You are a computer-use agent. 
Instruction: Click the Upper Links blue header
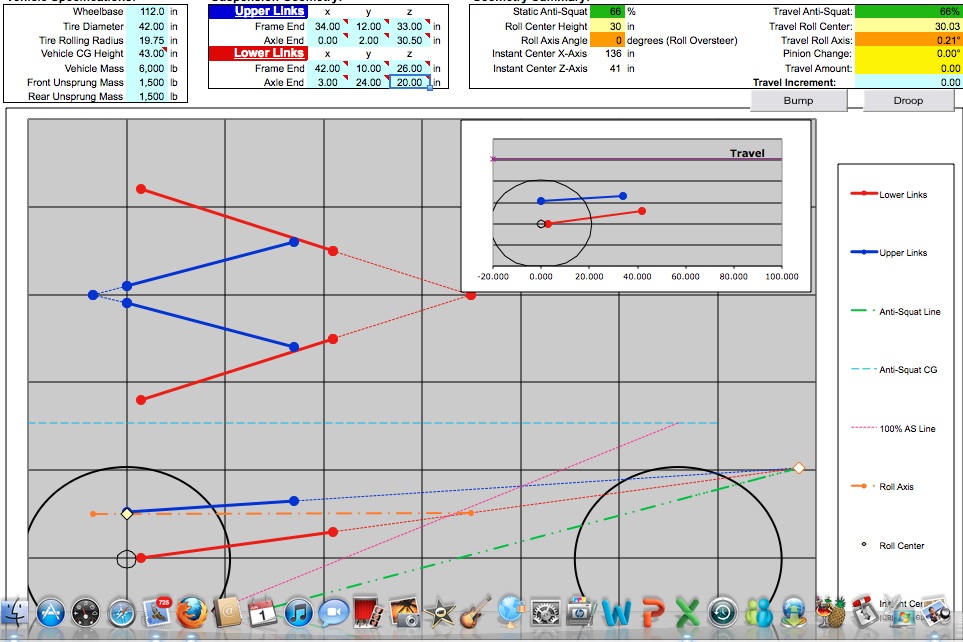coord(270,11)
